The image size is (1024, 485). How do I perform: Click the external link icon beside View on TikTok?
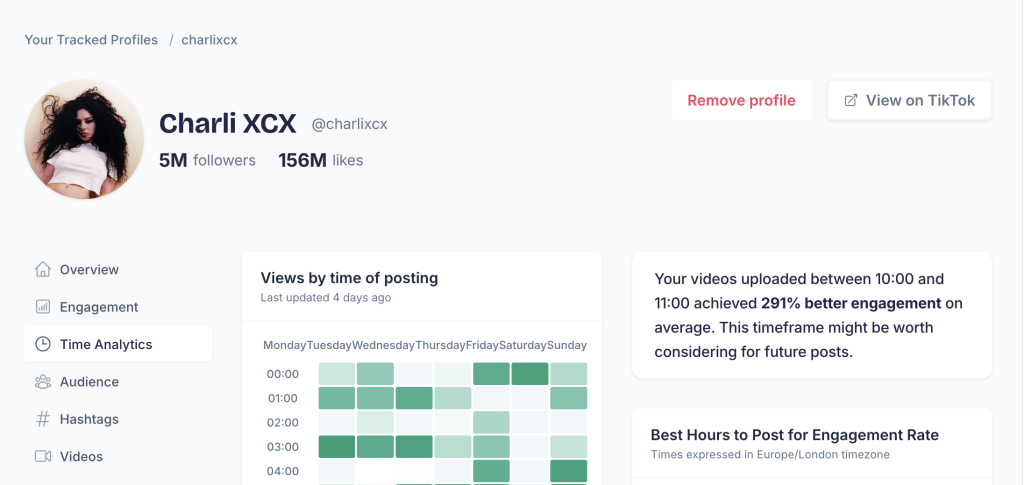(851, 100)
